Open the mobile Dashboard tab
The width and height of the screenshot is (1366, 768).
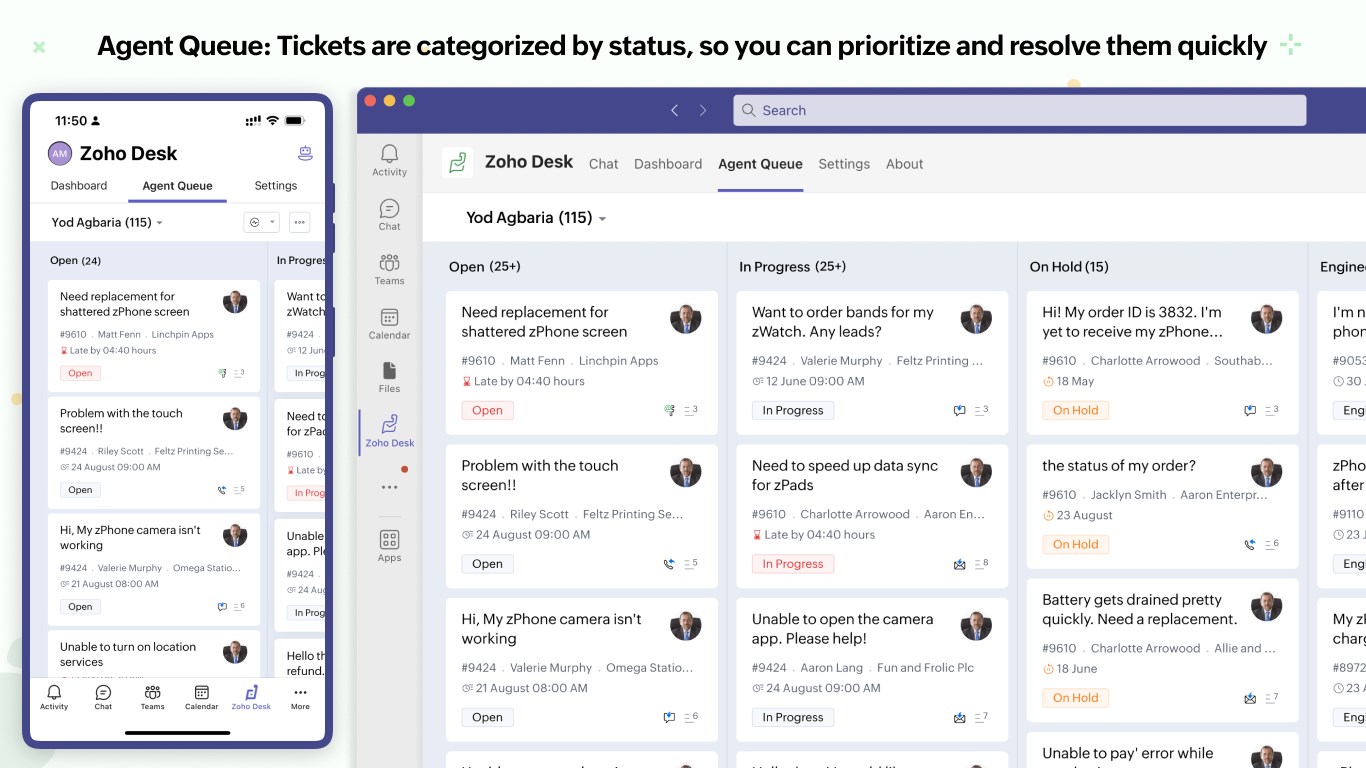coord(79,186)
